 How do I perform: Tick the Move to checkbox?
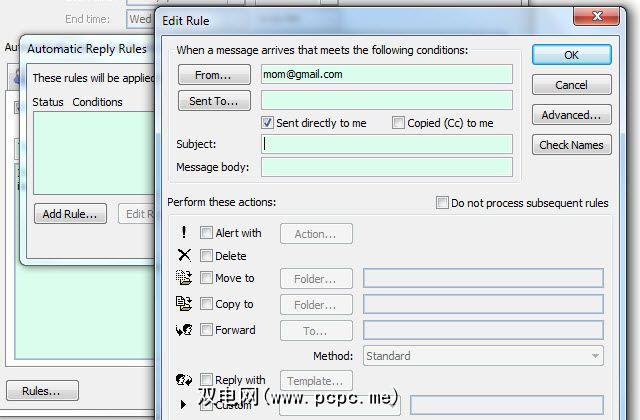[x=206, y=278]
